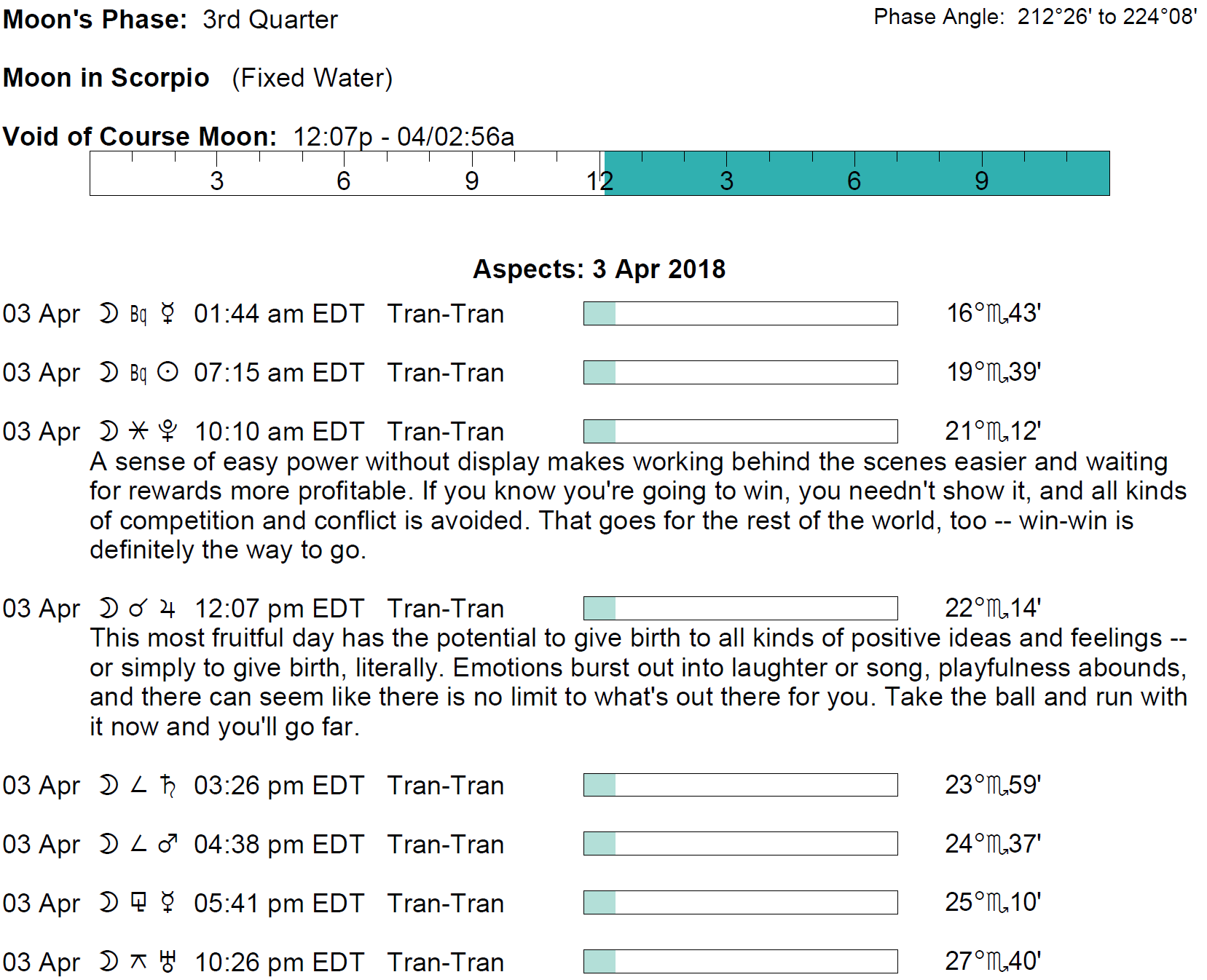Click the 6 hour mark in the white timeline section
Image resolution: width=1207 pixels, height=980 pixels.
point(344,181)
